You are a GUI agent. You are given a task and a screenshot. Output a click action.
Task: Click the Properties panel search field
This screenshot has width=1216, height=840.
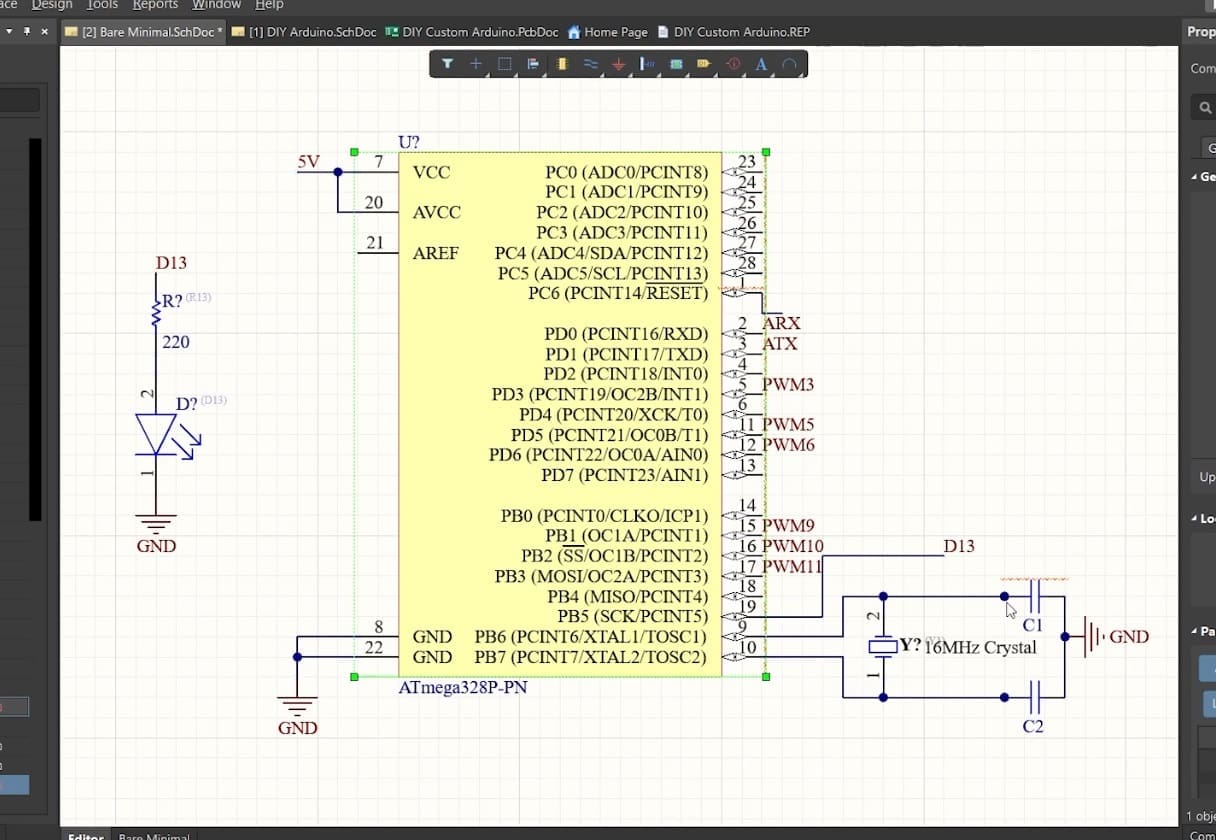pyautogui.click(x=1203, y=107)
